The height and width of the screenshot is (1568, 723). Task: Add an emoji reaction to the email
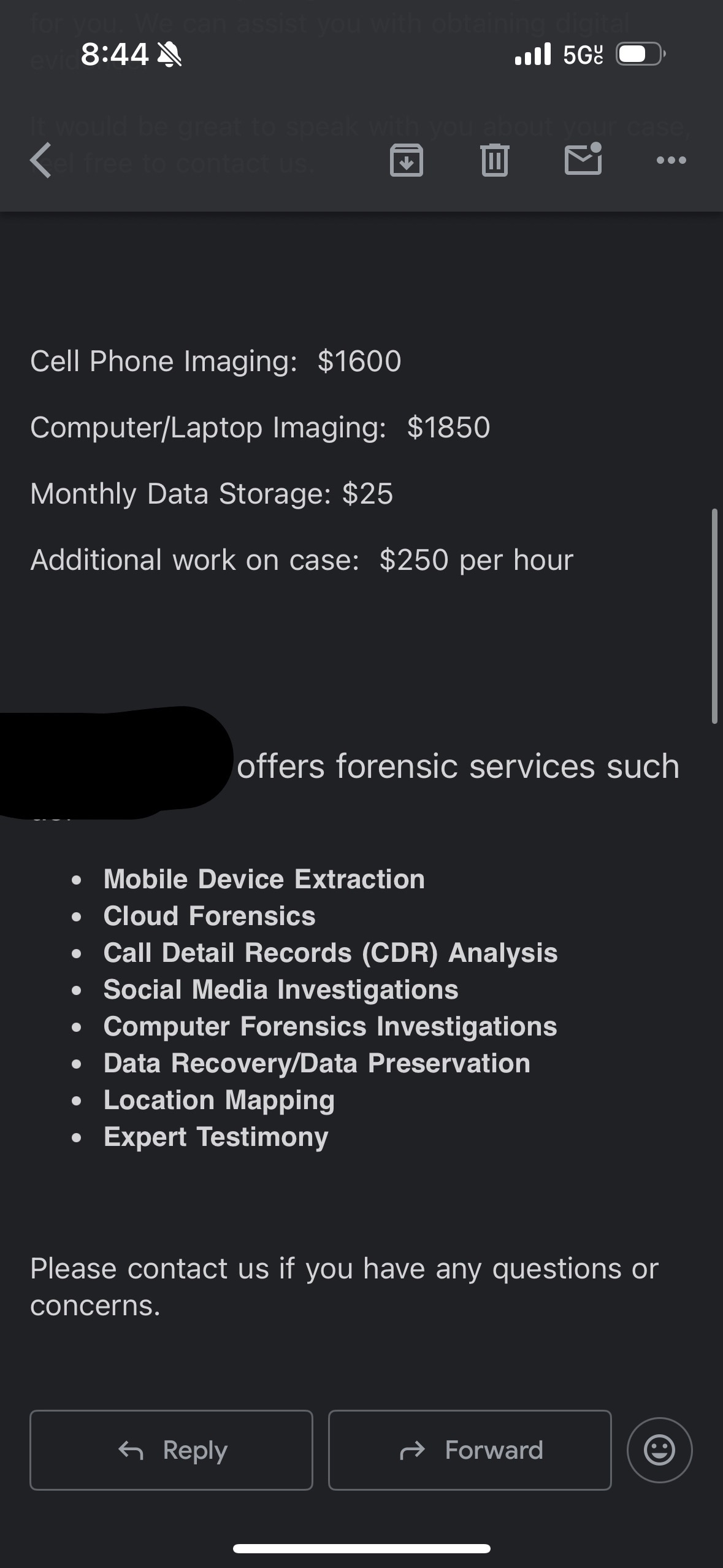[x=659, y=1450]
